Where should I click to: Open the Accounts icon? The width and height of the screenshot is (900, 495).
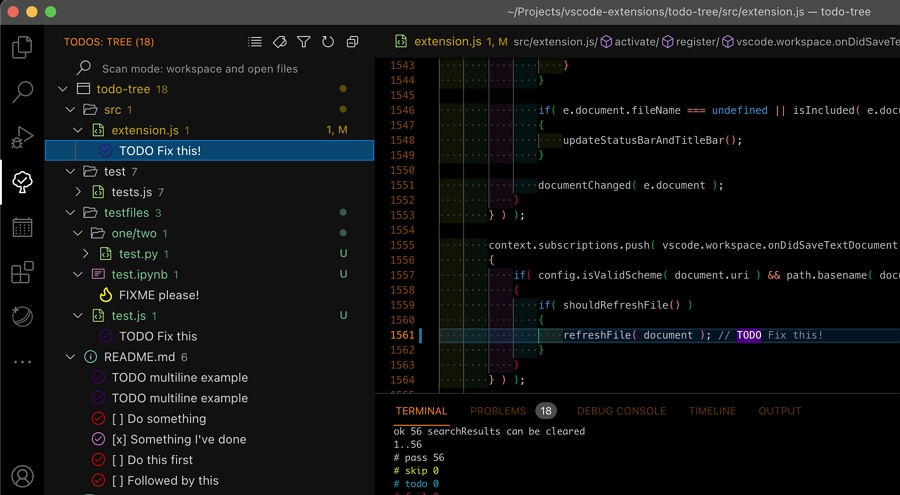[22, 476]
